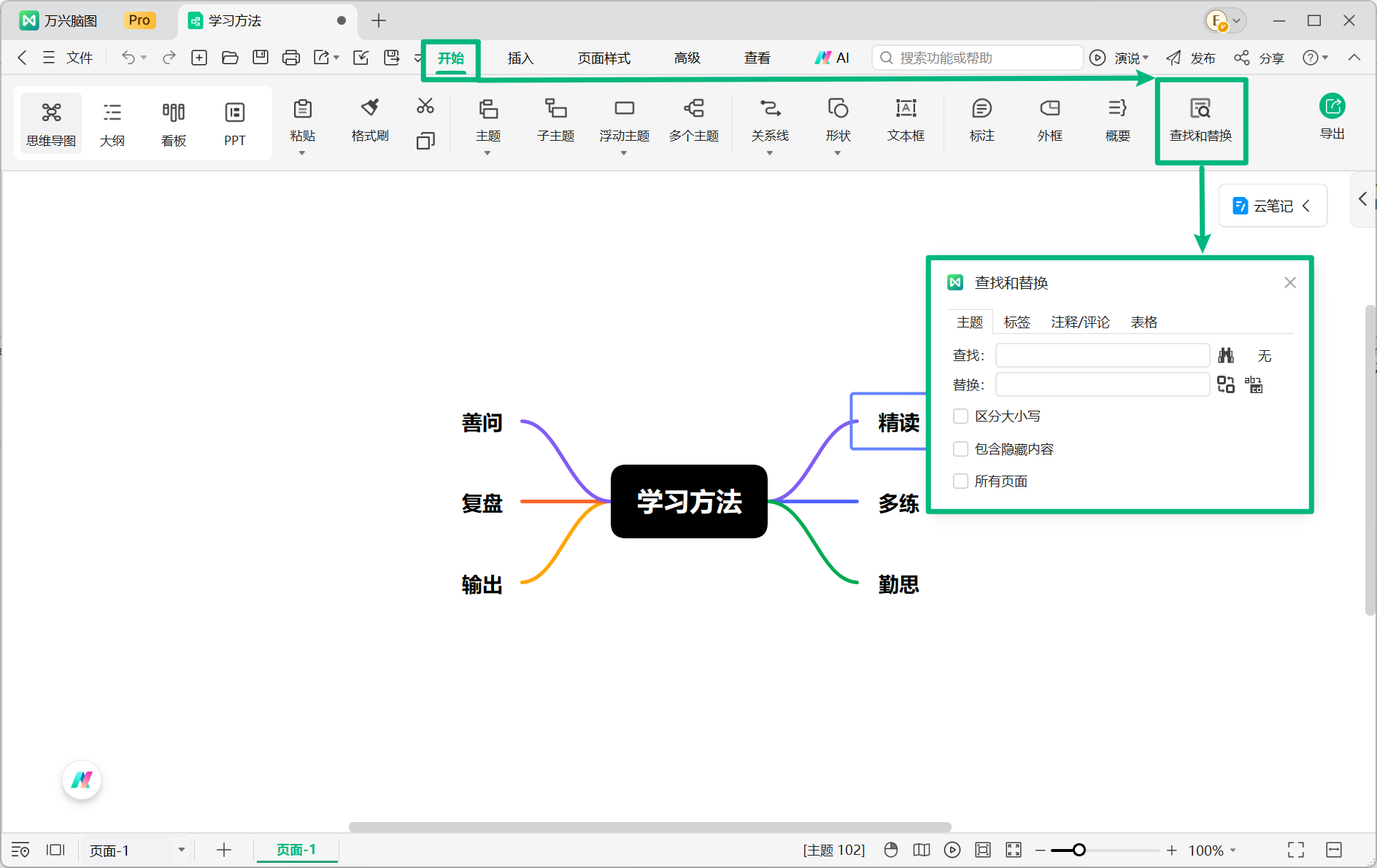Screen dimensions: 1377x868
Task: Open the 查看 ribbon tab
Action: click(x=757, y=58)
